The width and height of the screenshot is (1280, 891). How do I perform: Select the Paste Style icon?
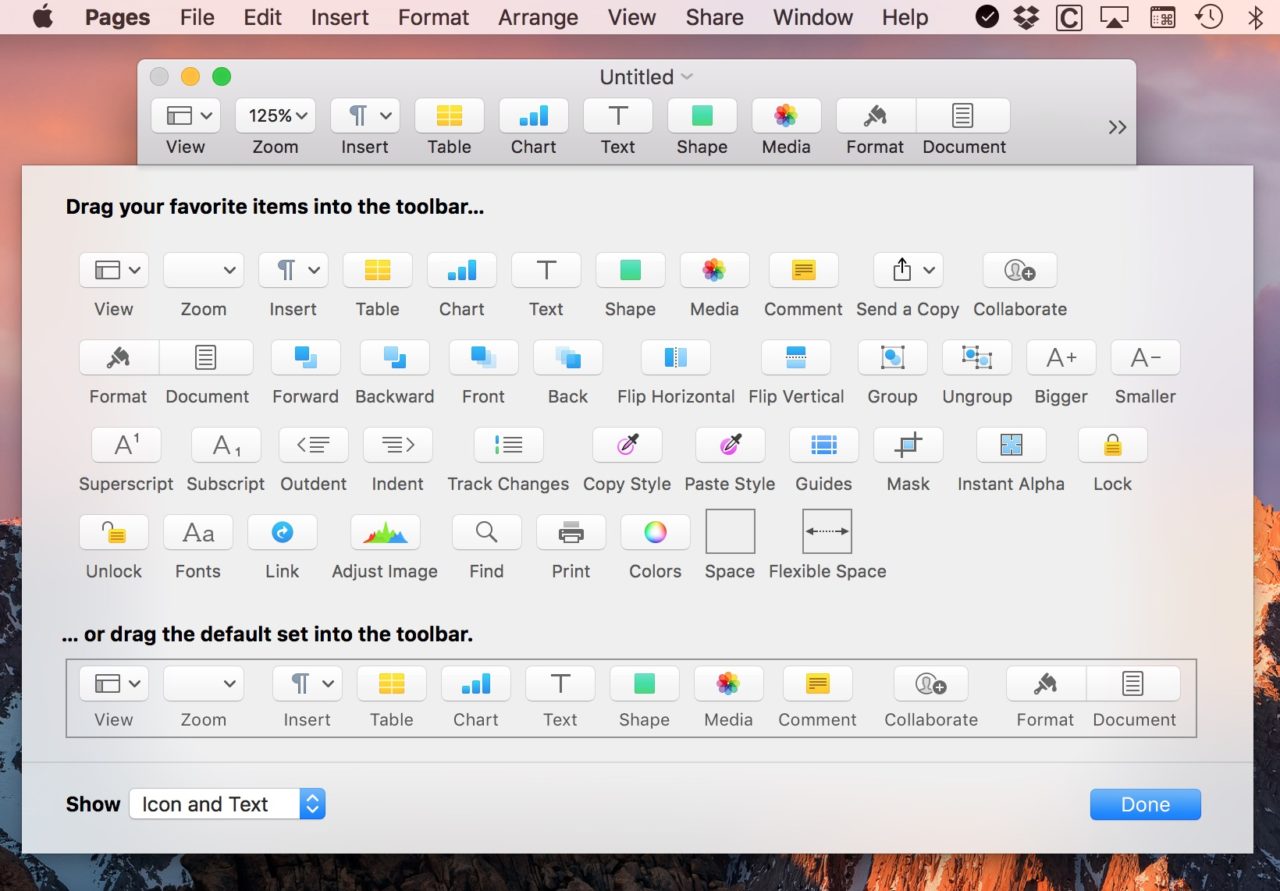coord(730,445)
